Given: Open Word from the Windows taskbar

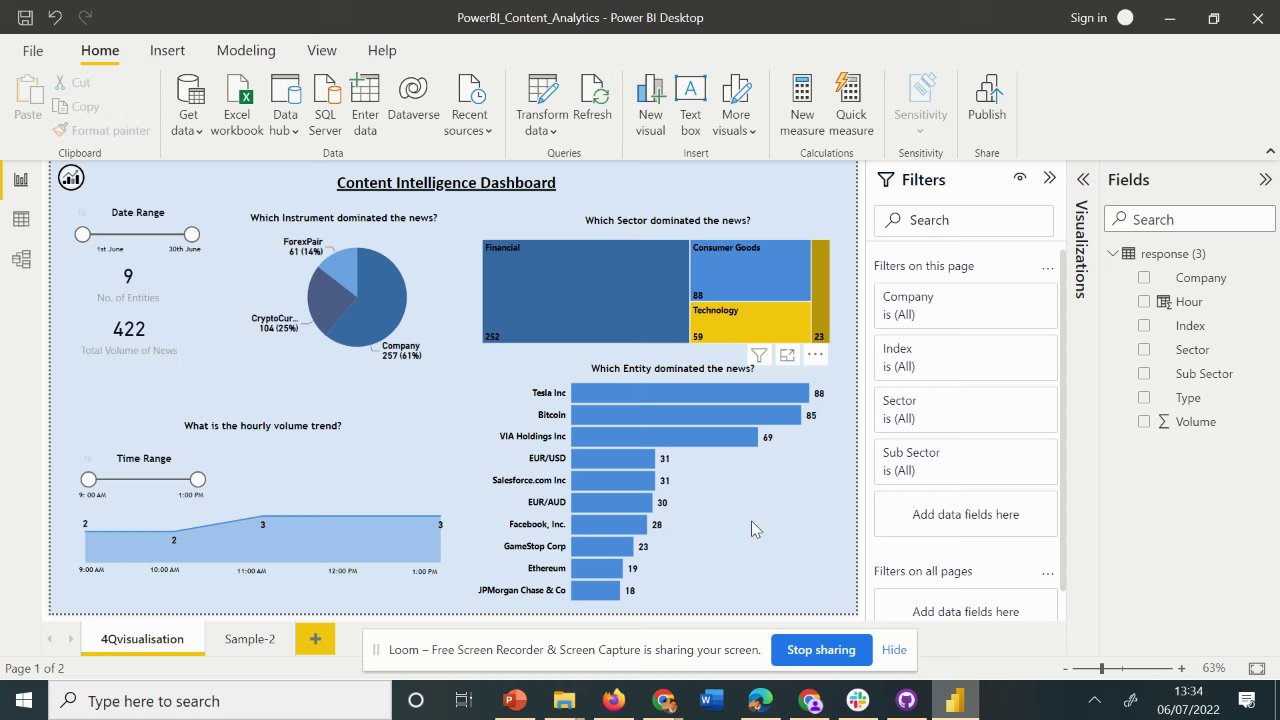Looking at the screenshot, I should tap(711, 700).
